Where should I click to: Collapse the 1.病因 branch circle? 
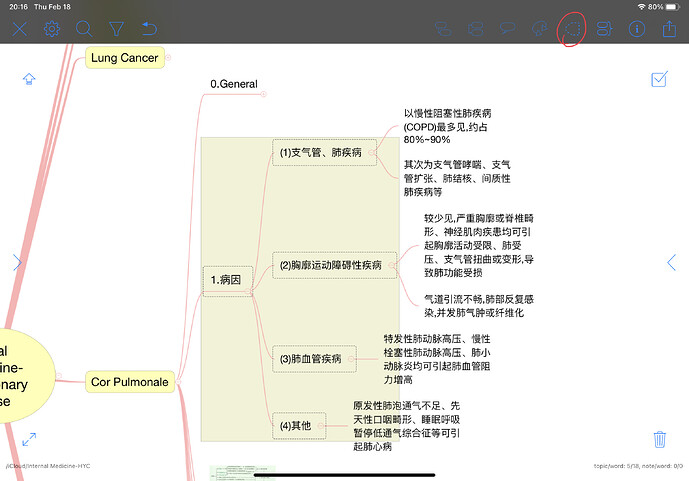[248, 291]
